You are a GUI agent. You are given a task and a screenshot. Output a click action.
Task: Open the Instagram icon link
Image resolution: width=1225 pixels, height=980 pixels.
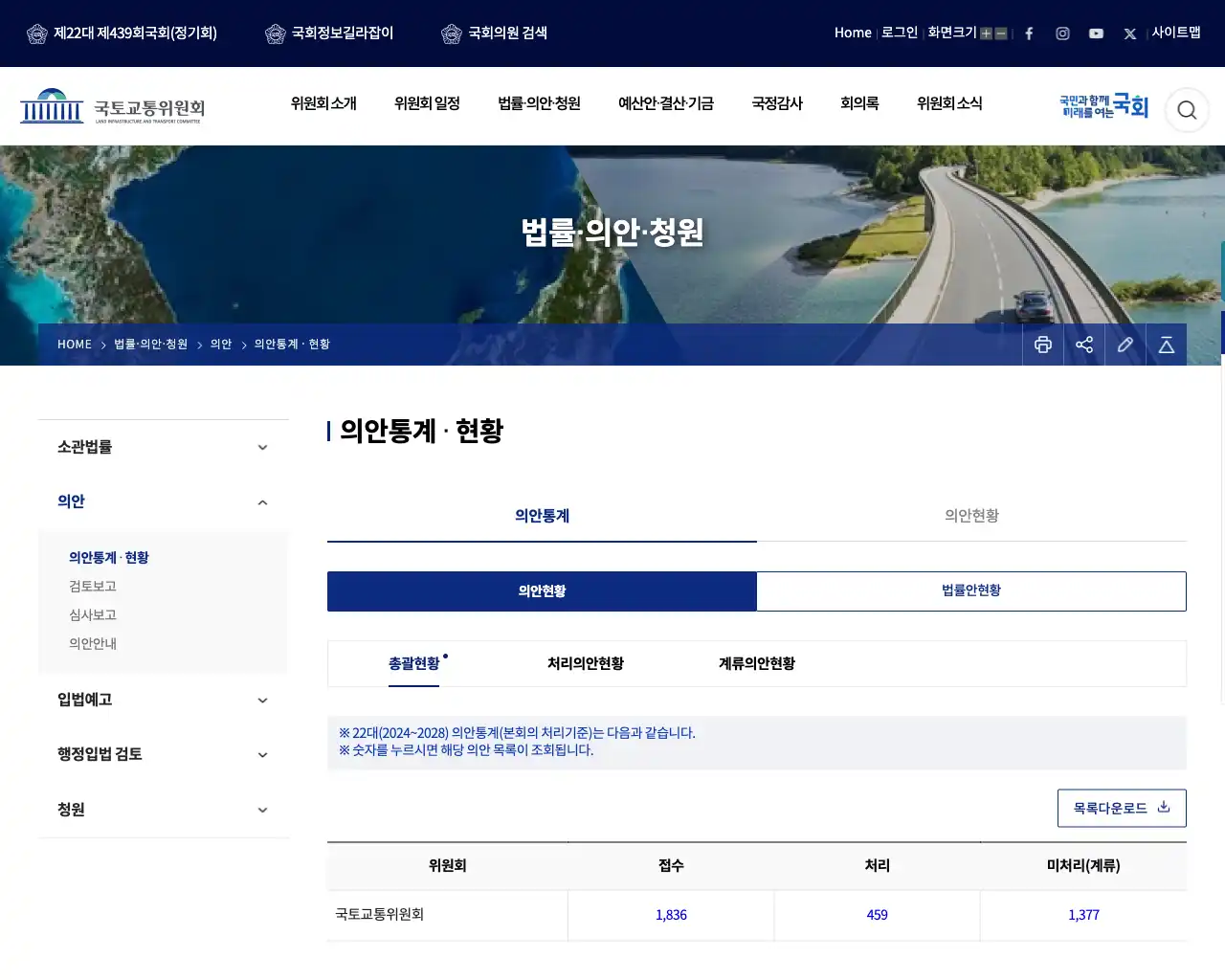(x=1062, y=33)
